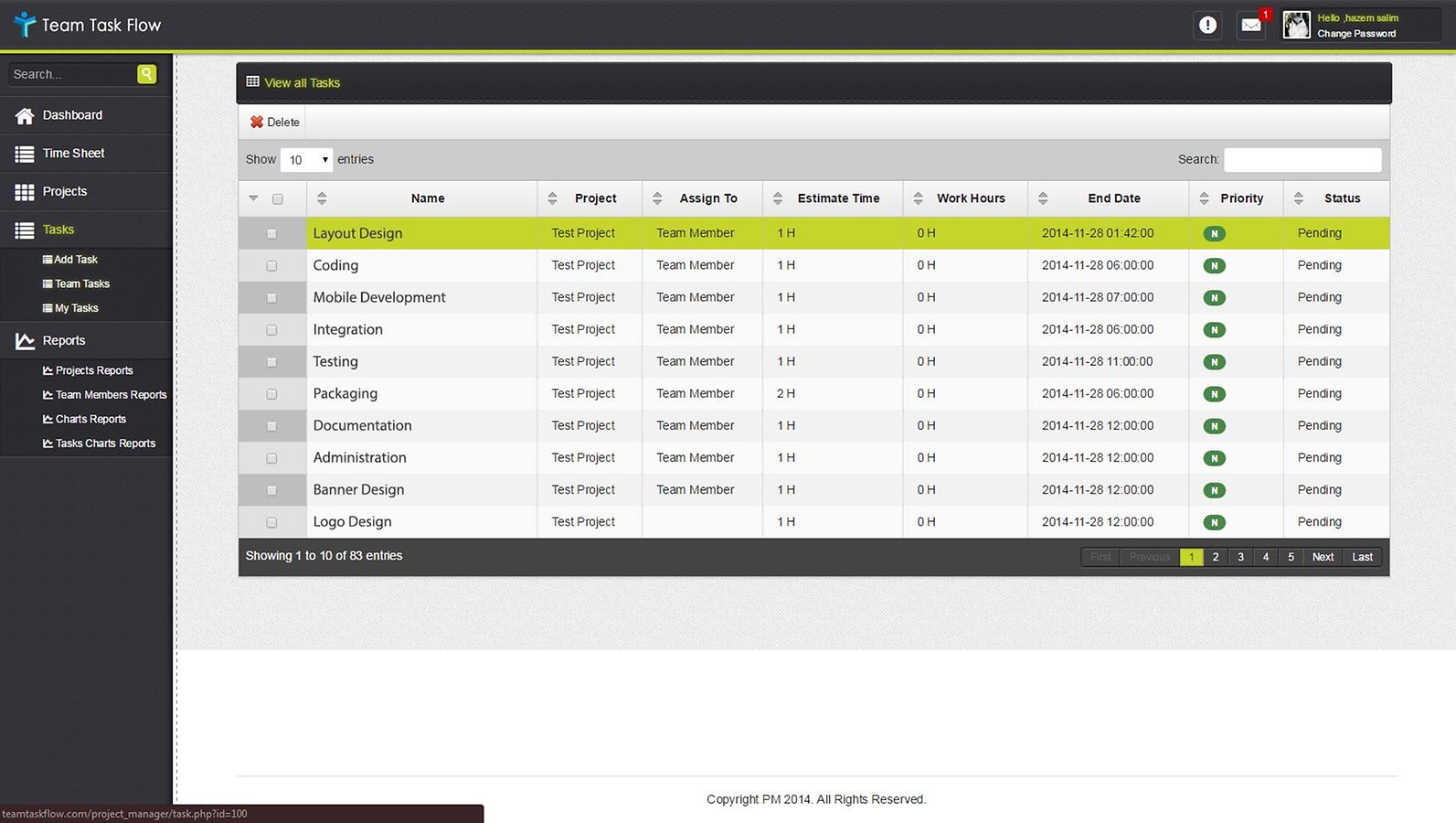Open Charts Reports under Reports
The image size is (1456, 823).
[90, 419]
